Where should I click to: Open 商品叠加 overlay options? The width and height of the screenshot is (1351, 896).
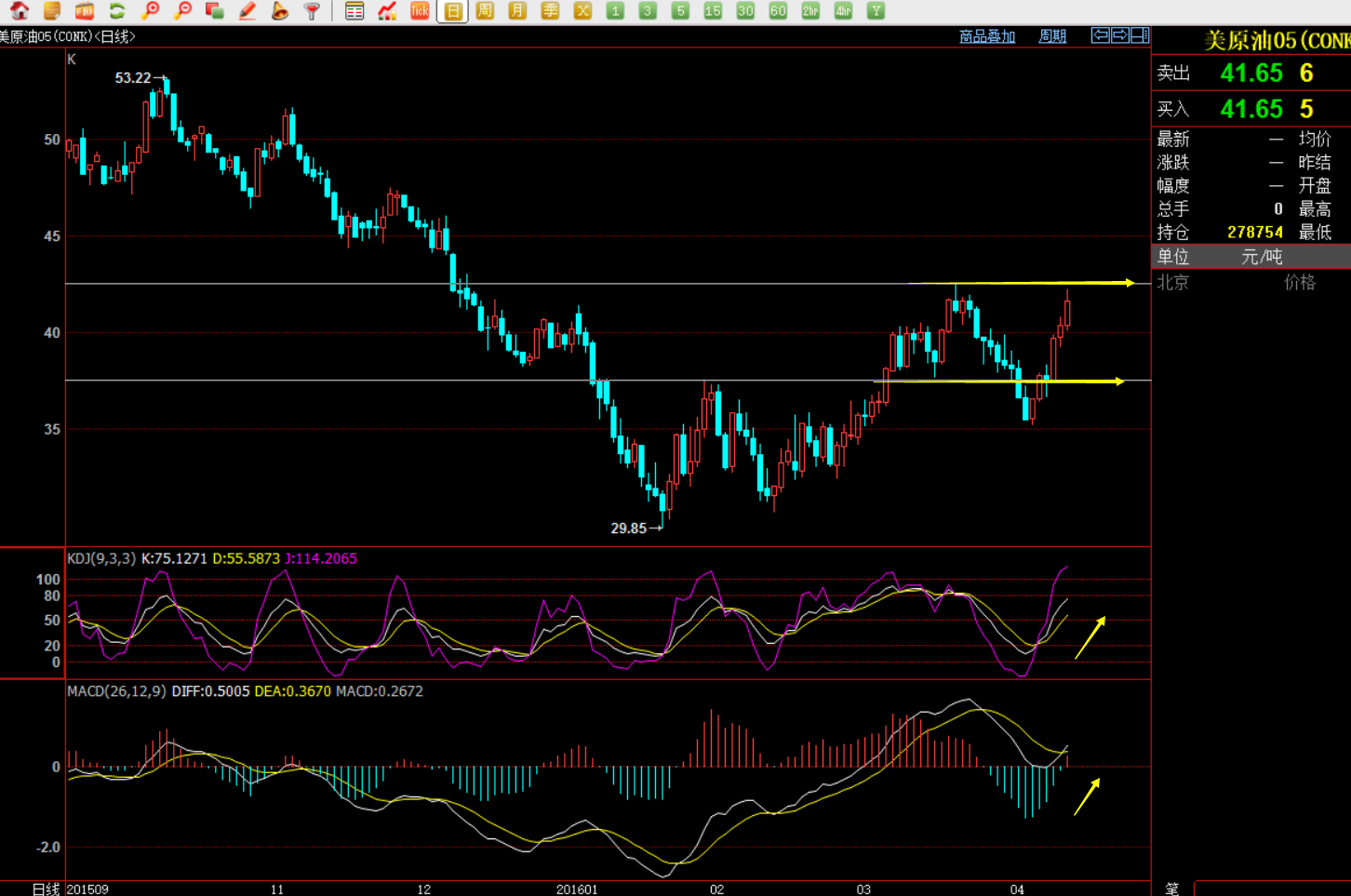(x=987, y=36)
